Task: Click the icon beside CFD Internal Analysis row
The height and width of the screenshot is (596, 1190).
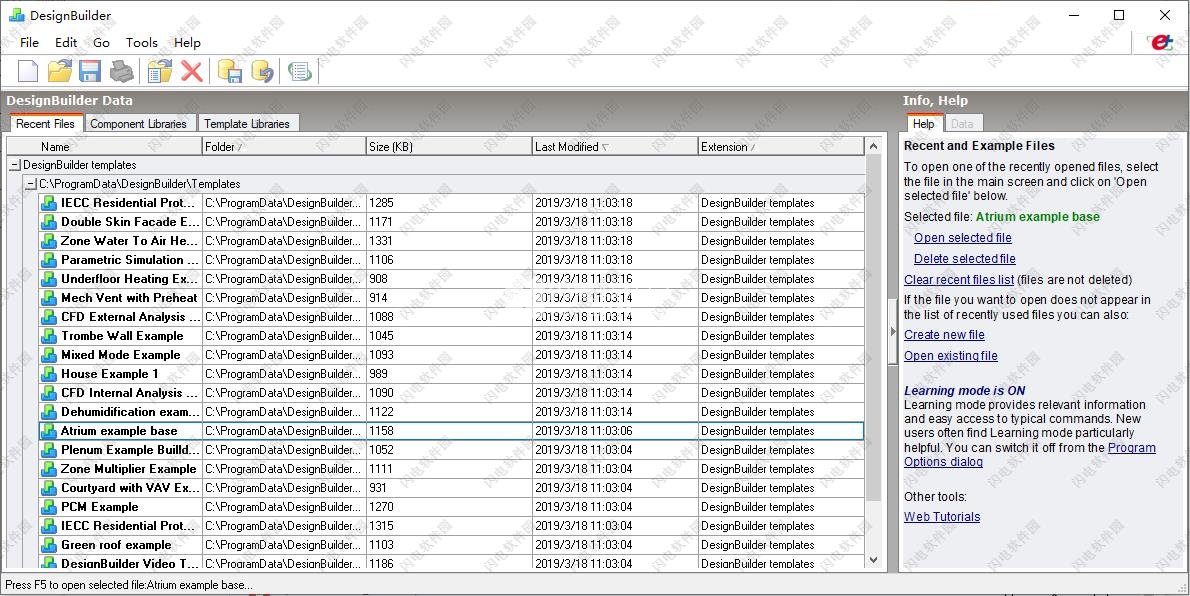Action: 49,393
